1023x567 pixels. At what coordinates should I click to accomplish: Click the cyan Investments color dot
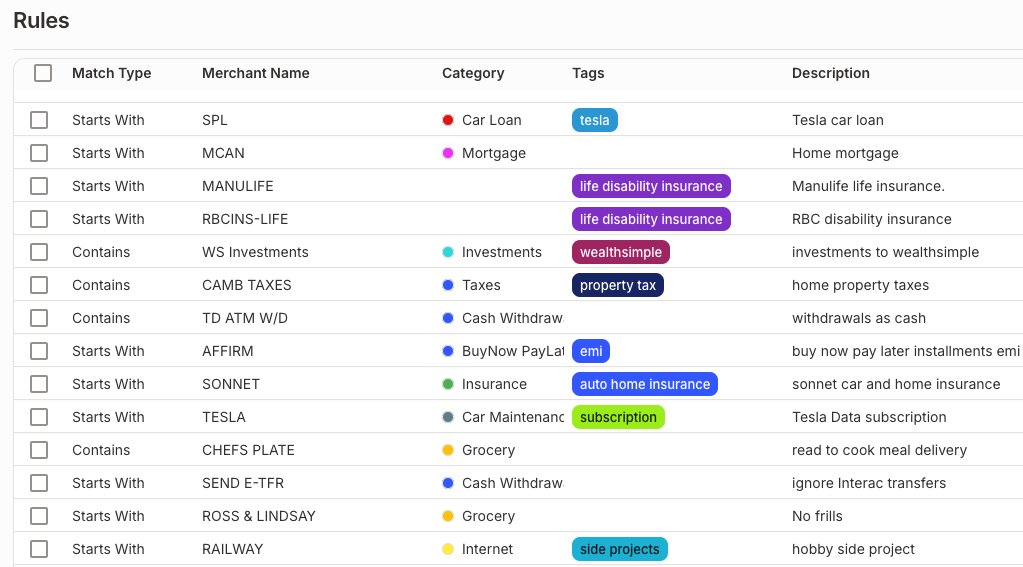click(448, 252)
